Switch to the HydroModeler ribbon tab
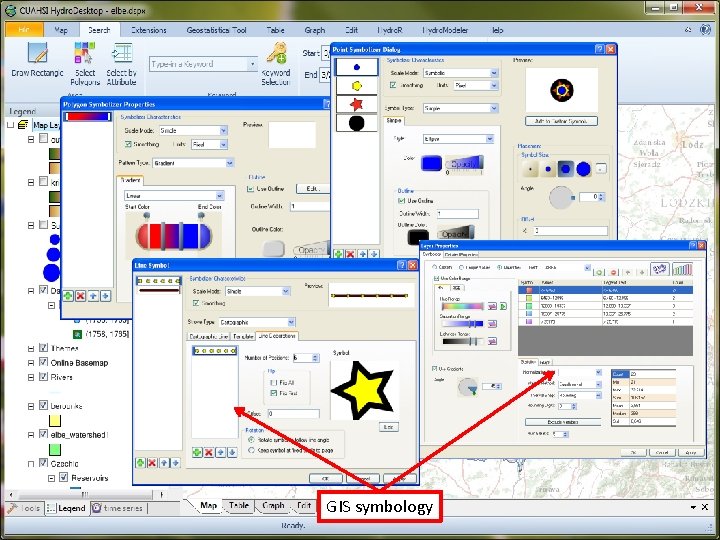The width and height of the screenshot is (720, 540). [x=445, y=30]
